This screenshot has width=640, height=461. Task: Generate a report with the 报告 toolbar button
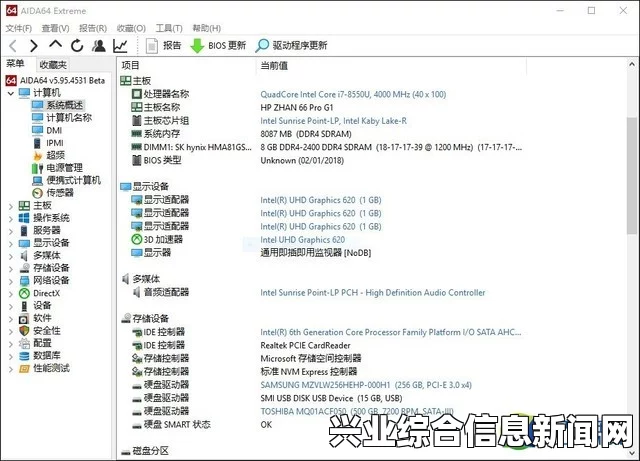[163, 46]
